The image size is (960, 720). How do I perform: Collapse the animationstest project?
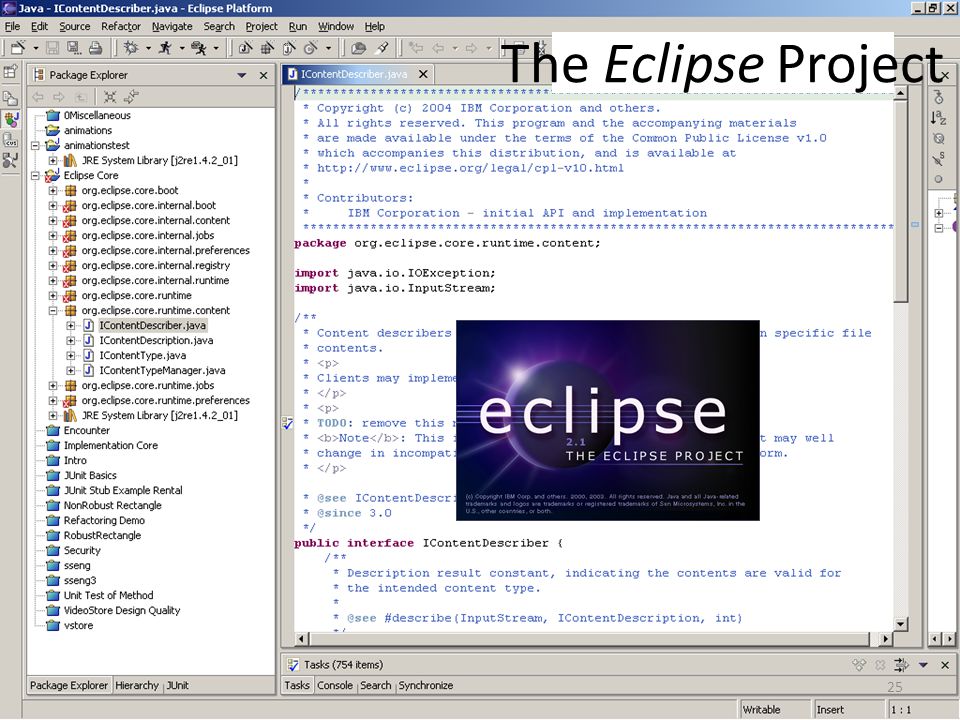(x=36, y=146)
